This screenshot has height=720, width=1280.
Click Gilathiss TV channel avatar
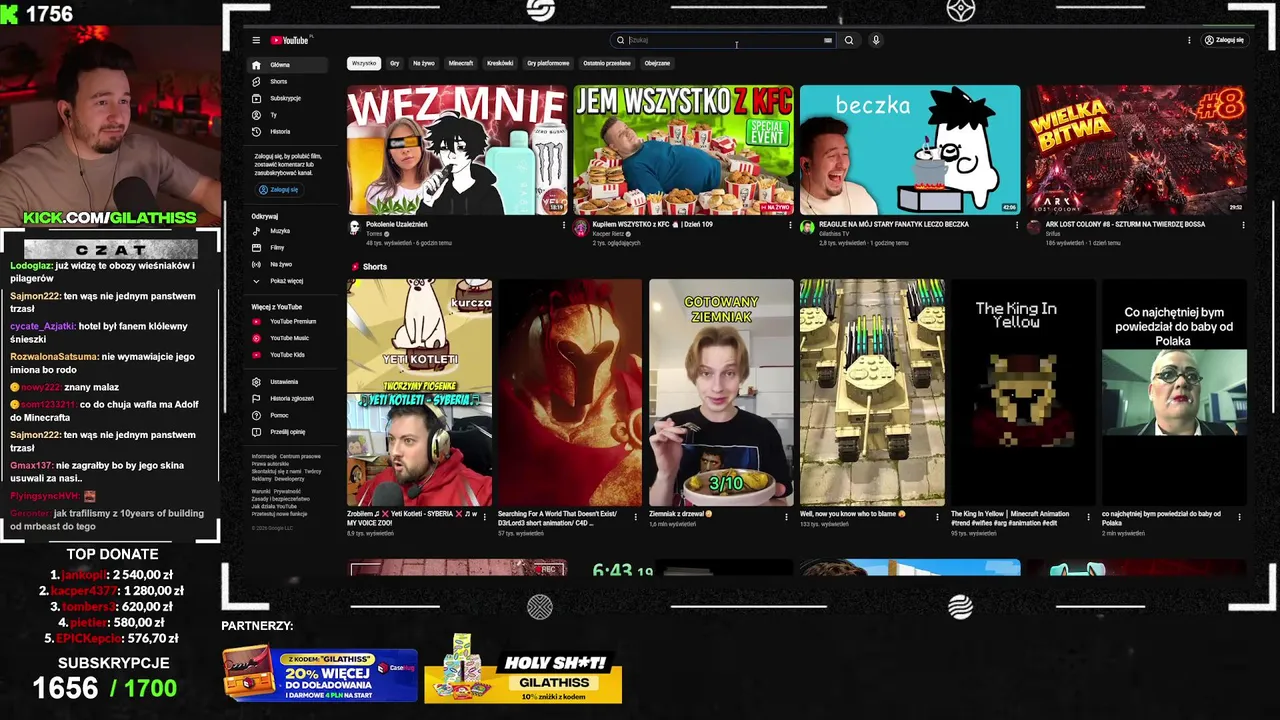pyautogui.click(x=807, y=228)
